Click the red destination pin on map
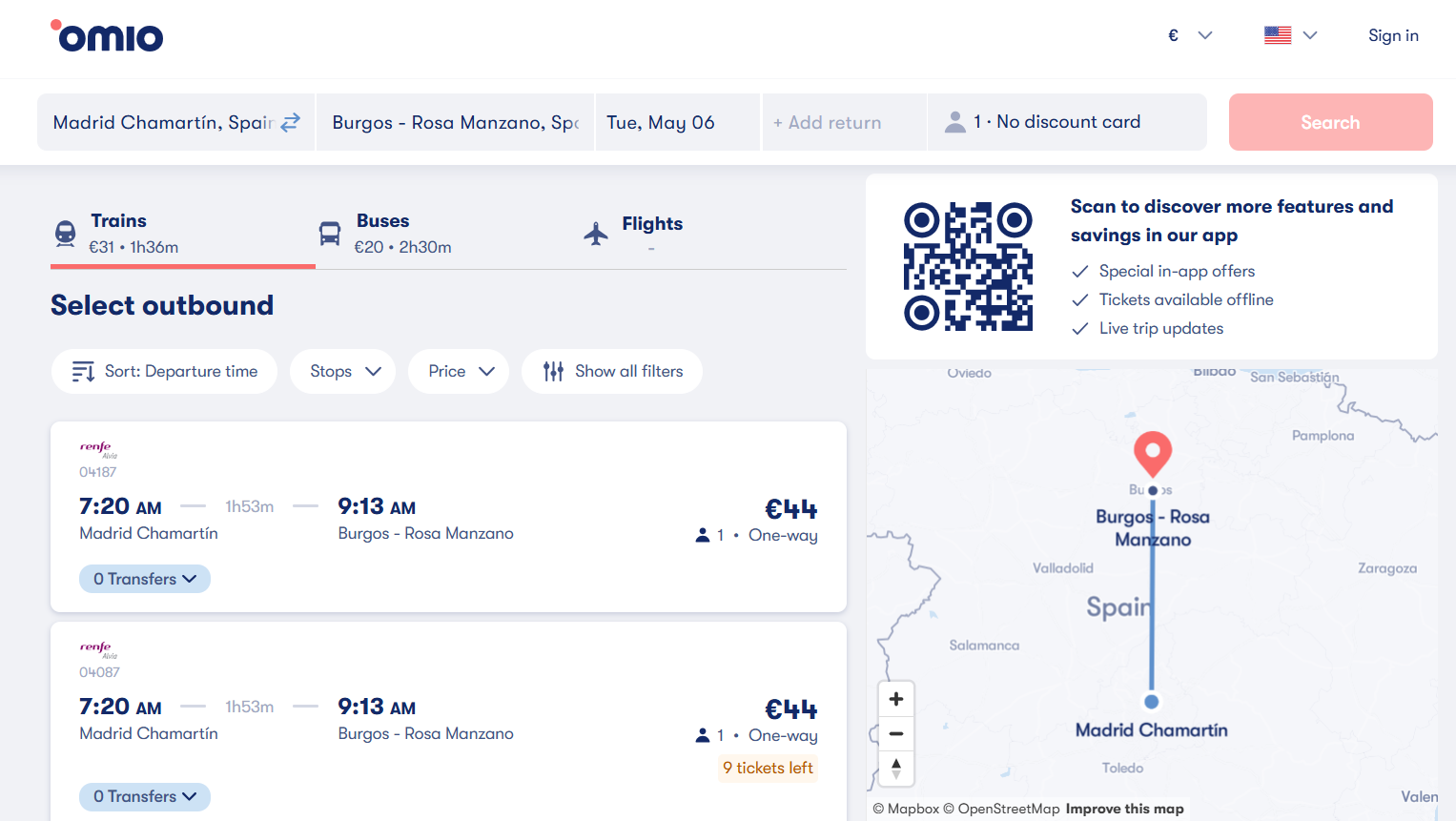 1153,454
